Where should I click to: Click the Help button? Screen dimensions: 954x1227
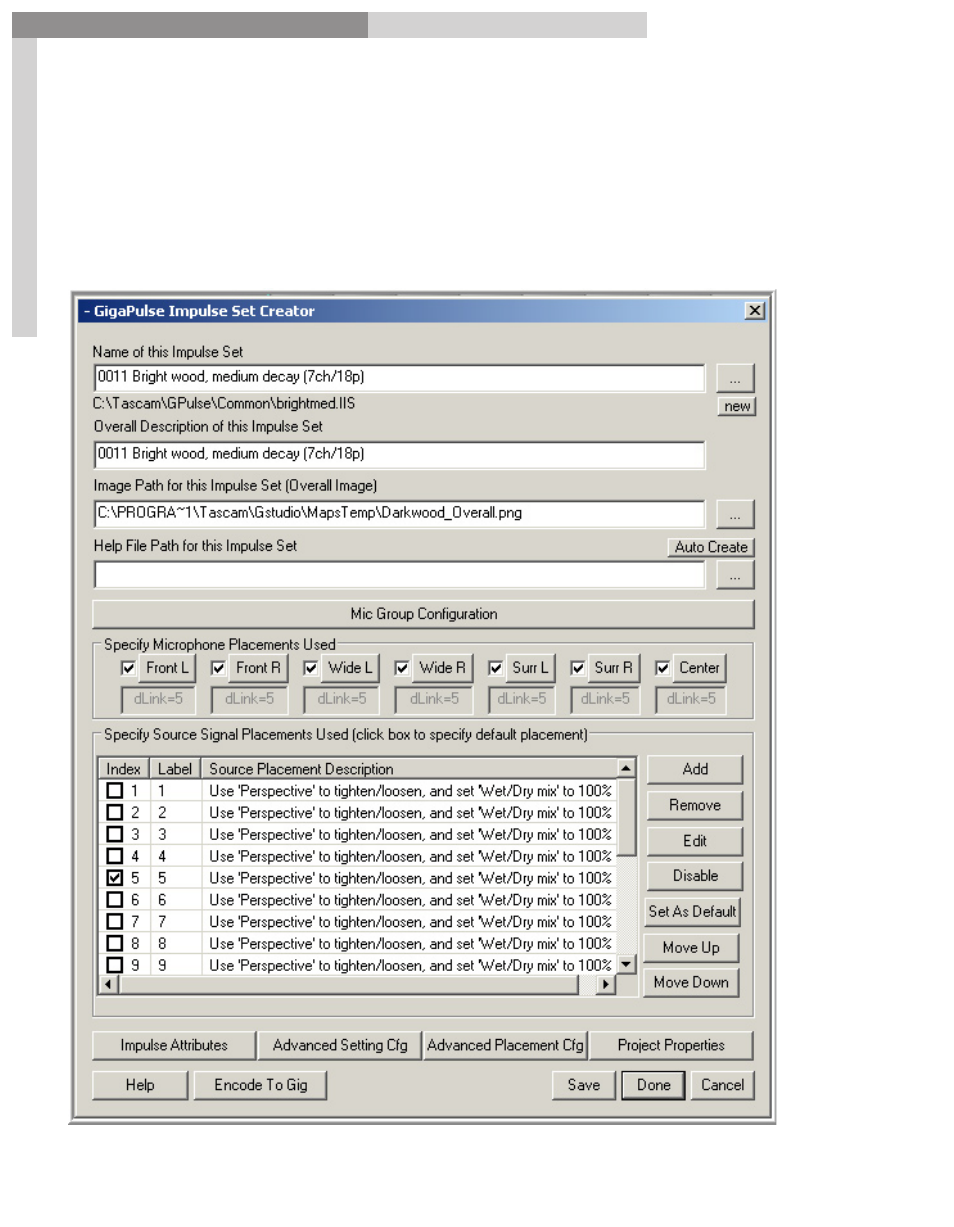point(140,1085)
